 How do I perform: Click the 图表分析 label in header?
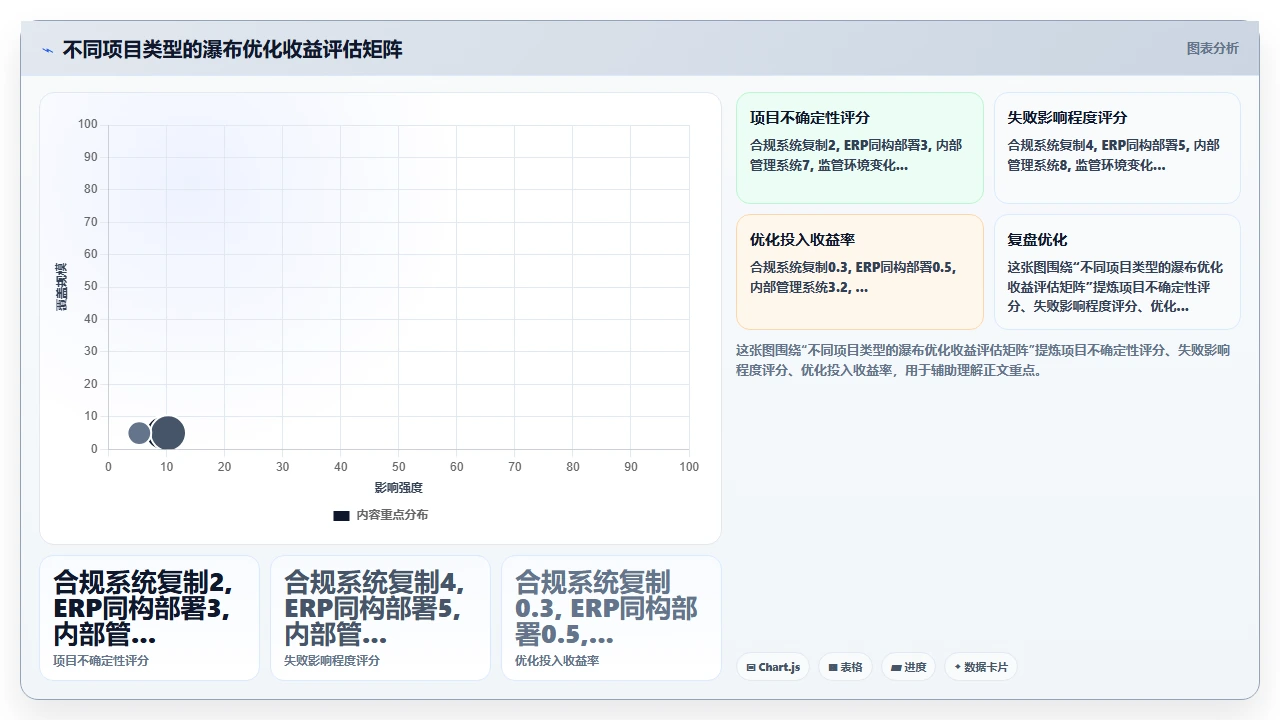pos(1212,48)
